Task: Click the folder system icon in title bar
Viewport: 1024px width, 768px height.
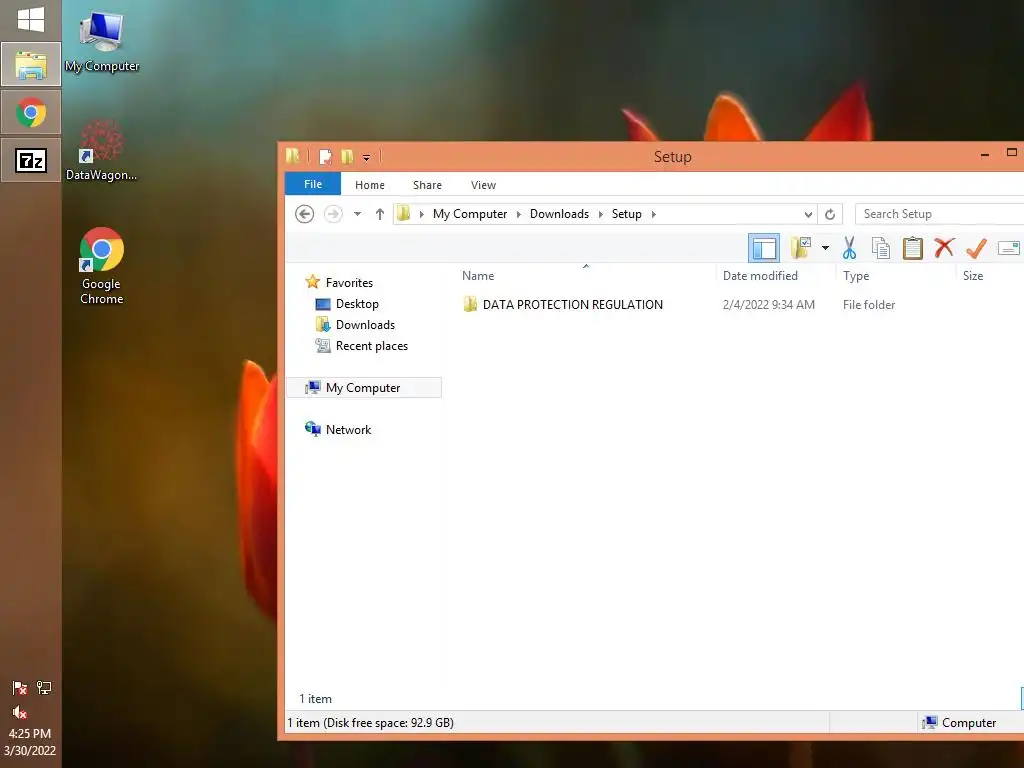Action: tap(293, 156)
